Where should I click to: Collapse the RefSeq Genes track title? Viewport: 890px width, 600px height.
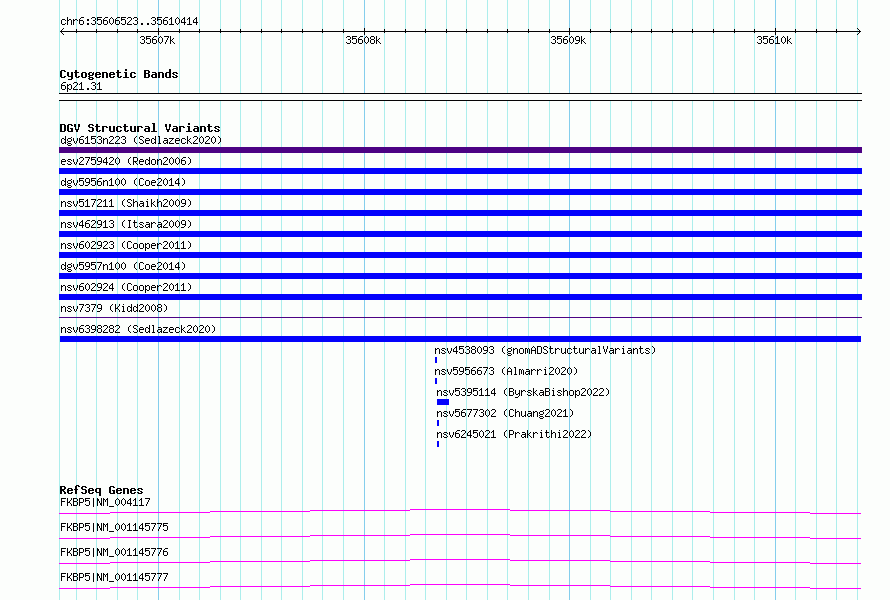(101, 489)
